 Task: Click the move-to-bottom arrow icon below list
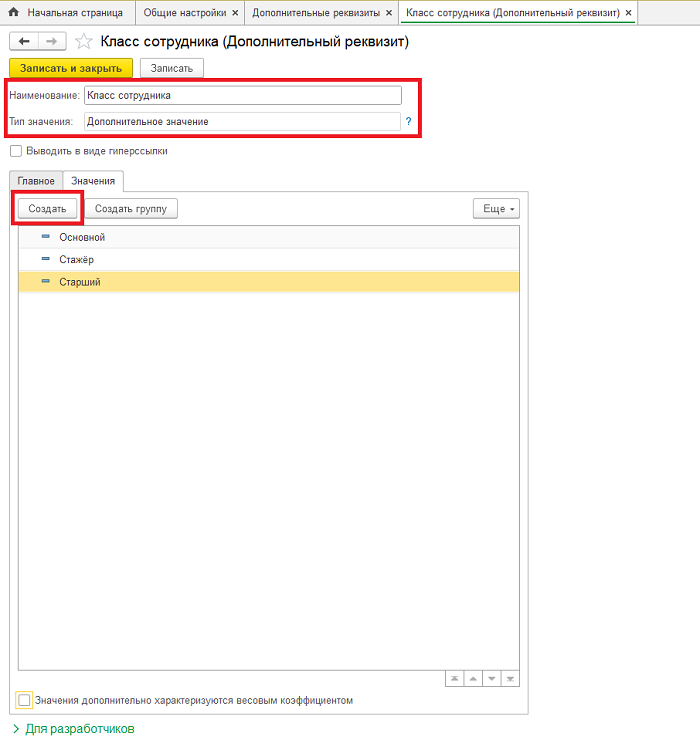tap(510, 679)
